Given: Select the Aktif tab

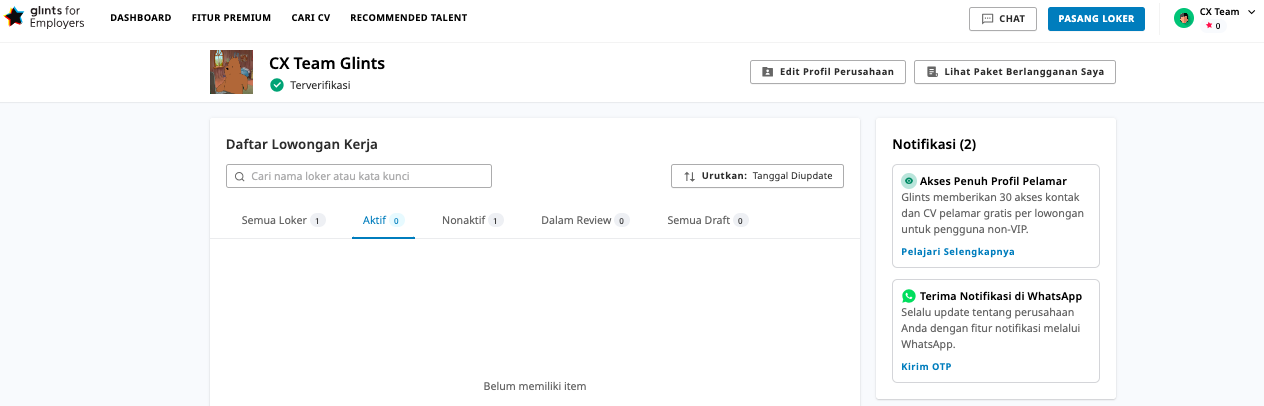Looking at the screenshot, I should click(383, 220).
